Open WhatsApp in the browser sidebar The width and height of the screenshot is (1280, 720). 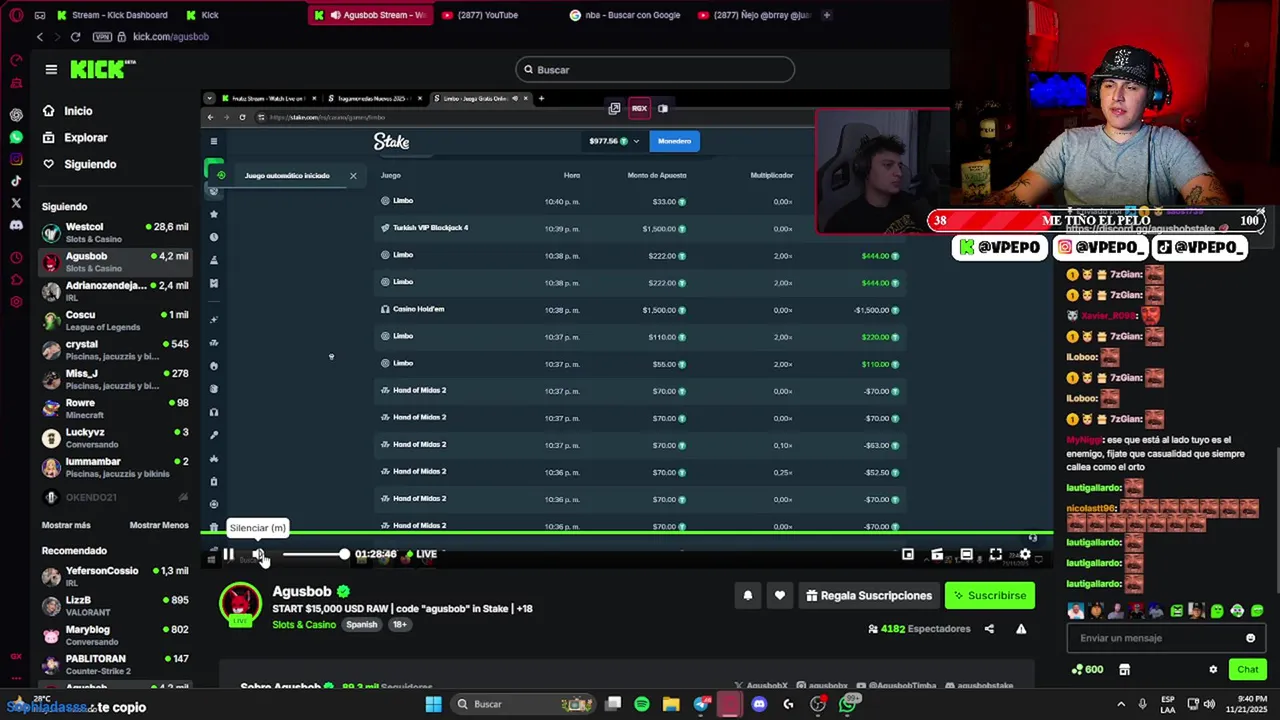[x=16, y=137]
